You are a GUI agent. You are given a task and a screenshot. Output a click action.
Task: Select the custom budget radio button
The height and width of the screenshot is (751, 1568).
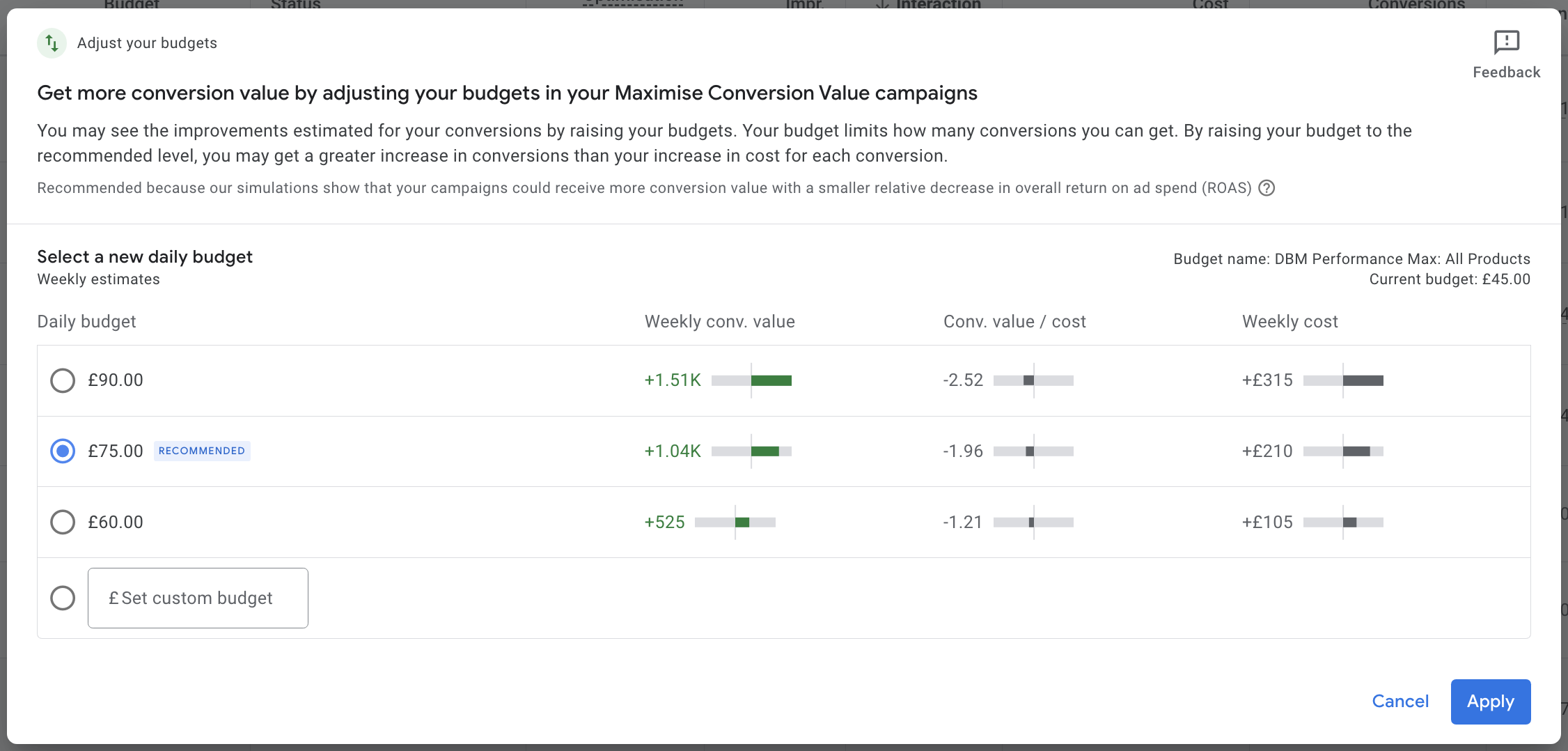(63, 598)
